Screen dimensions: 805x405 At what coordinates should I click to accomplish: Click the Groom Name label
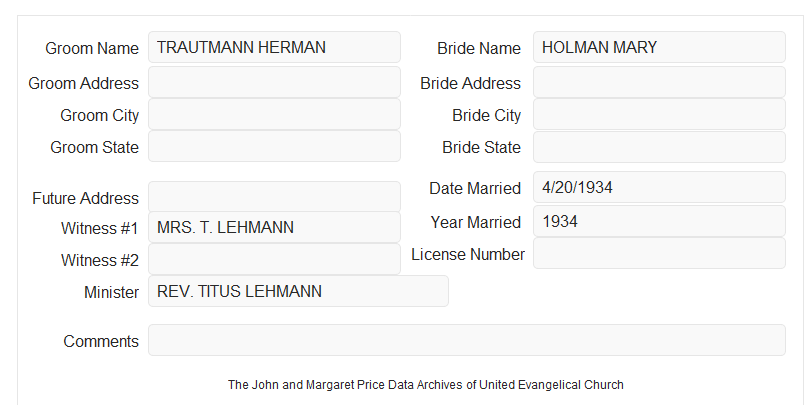(92, 48)
